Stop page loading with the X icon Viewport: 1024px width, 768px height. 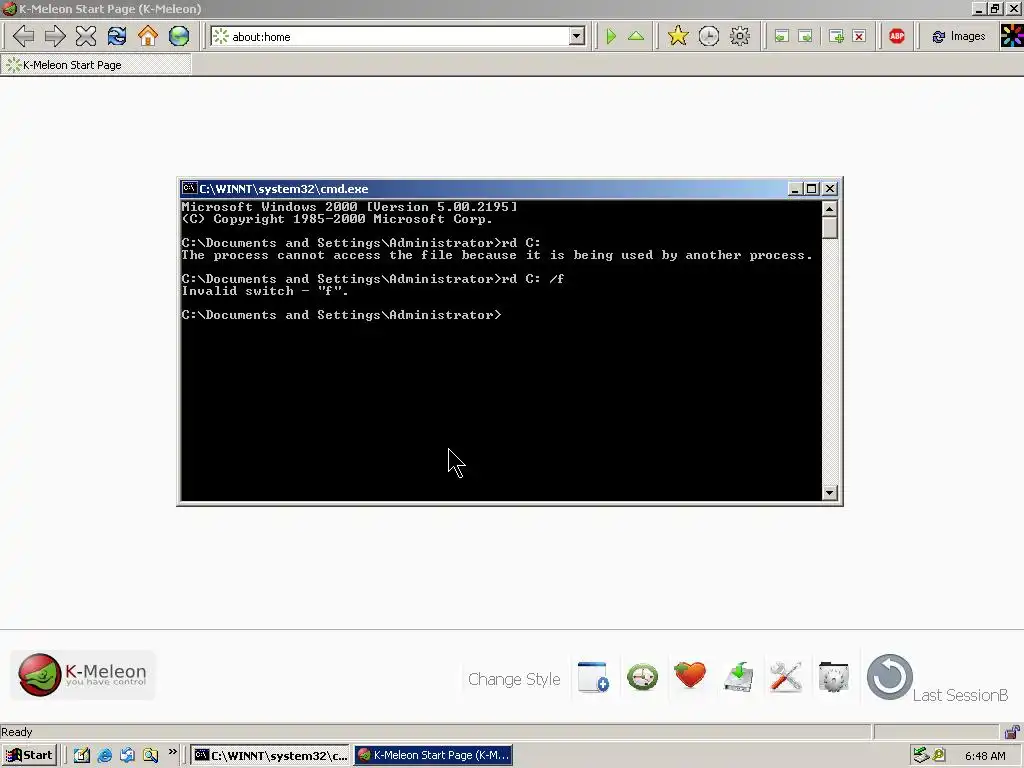(86, 36)
